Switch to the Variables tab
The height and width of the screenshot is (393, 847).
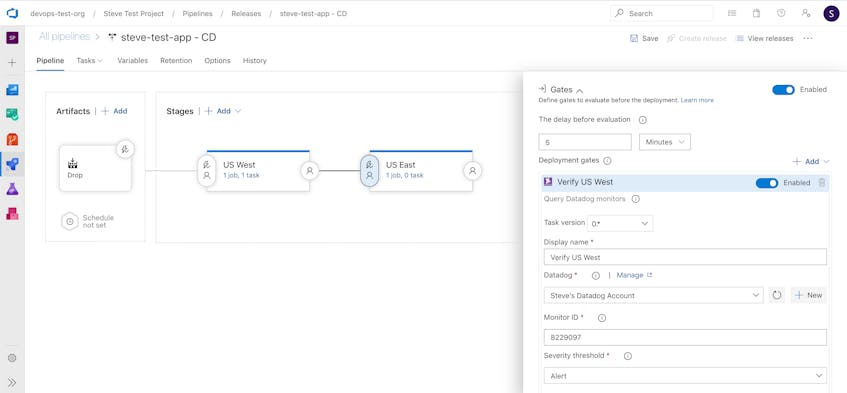[132, 60]
